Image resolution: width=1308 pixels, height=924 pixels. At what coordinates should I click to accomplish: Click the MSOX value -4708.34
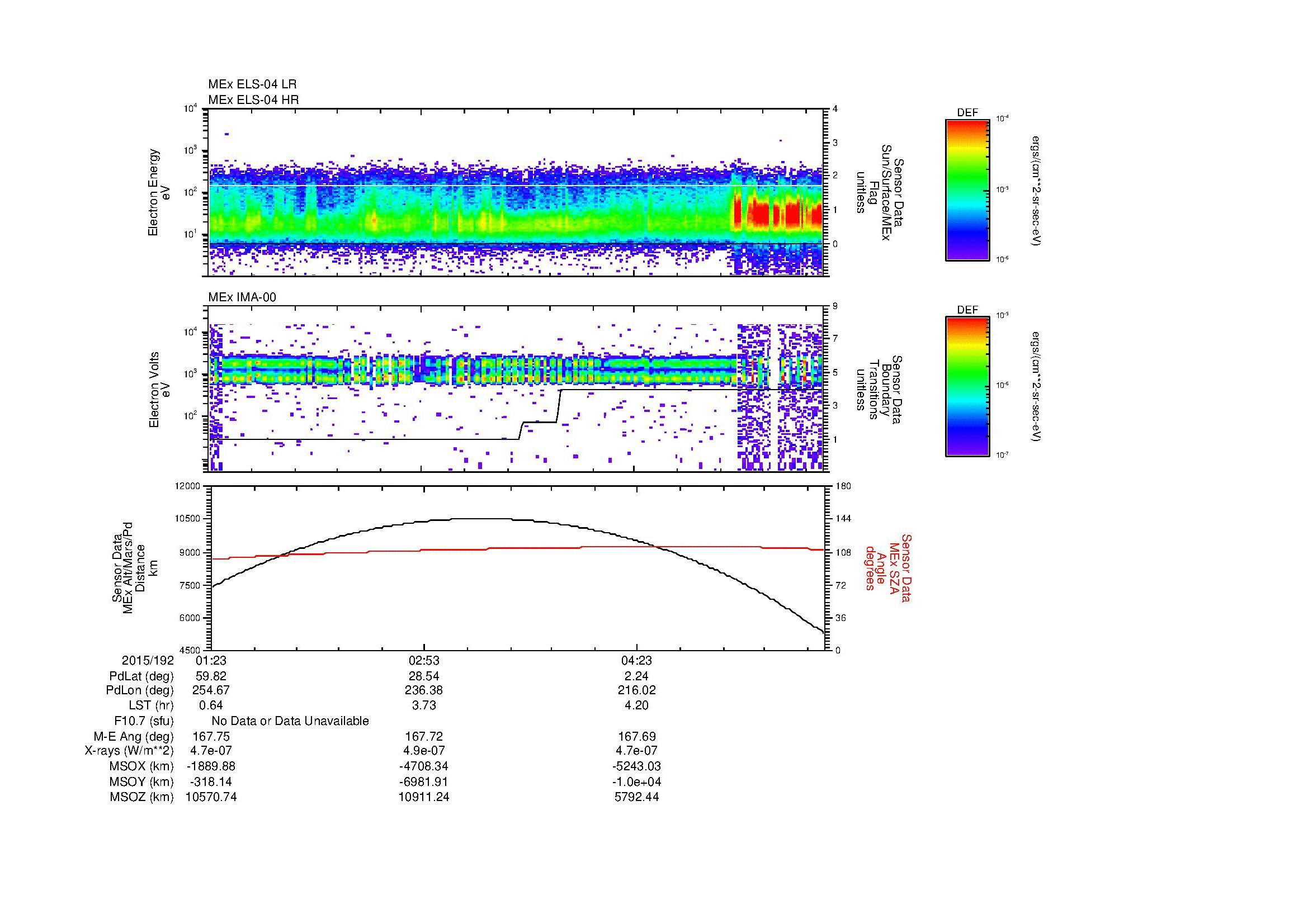pos(424,766)
